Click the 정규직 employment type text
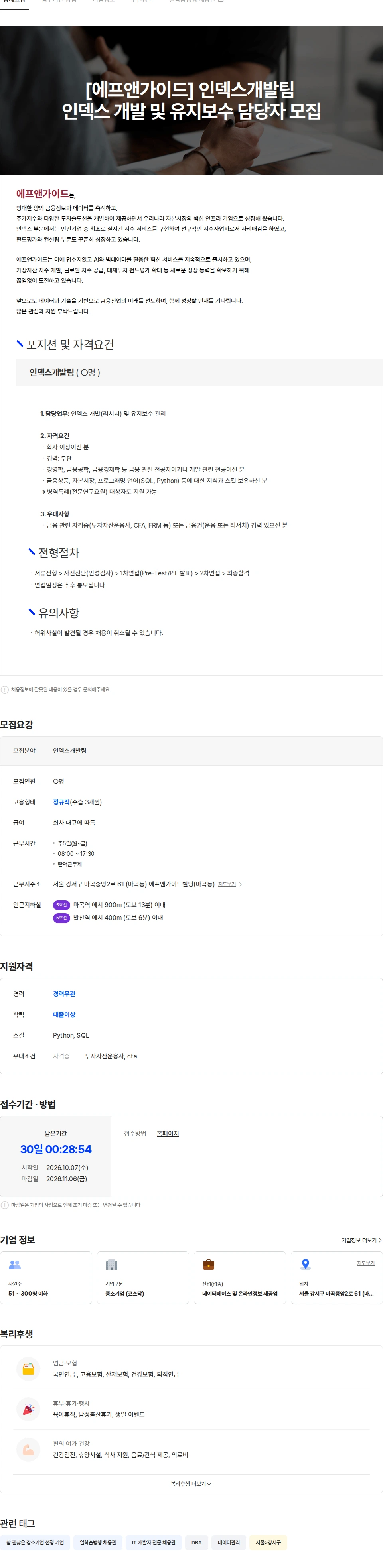 [x=61, y=802]
